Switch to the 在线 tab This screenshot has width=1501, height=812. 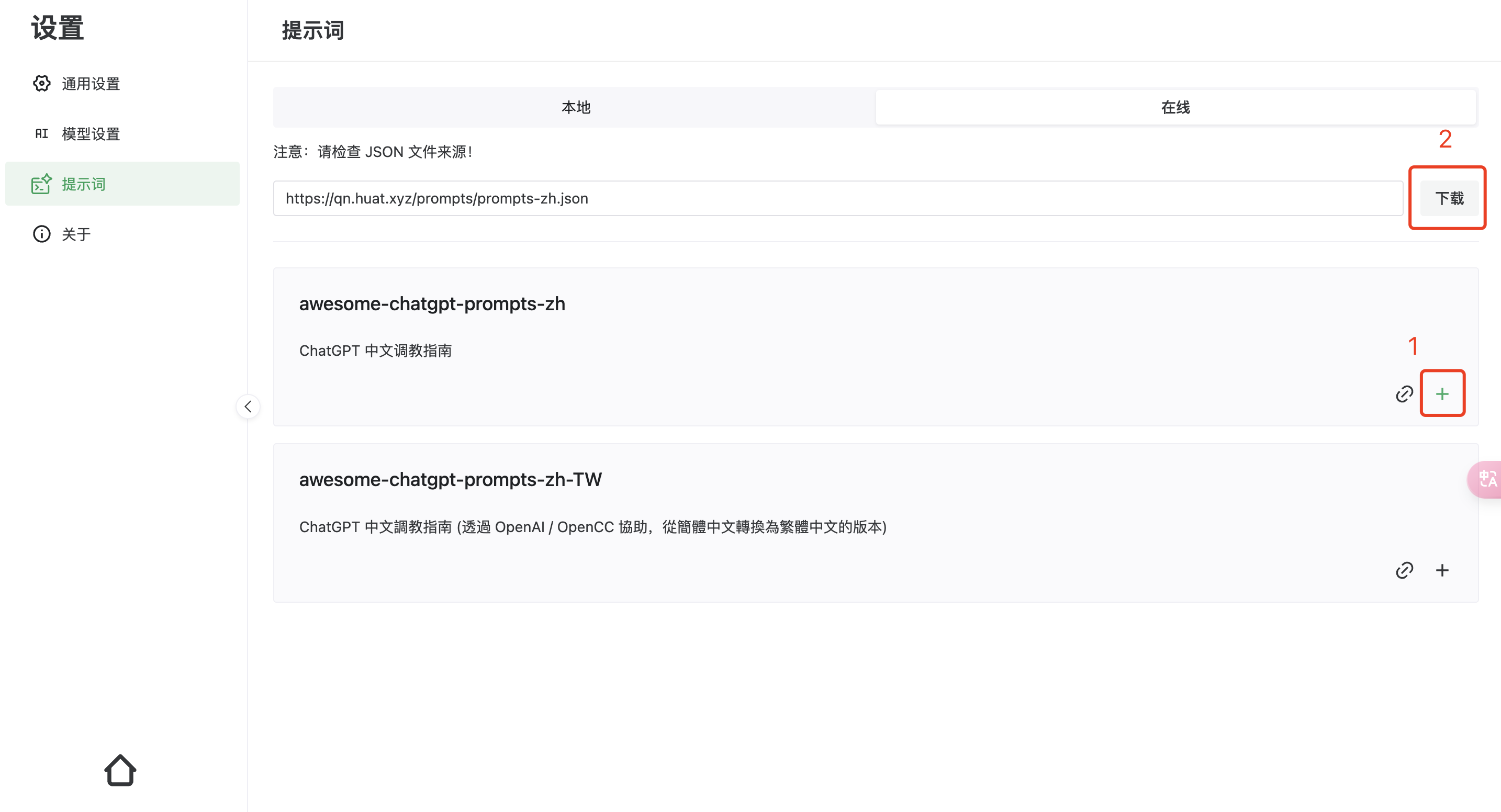(x=1175, y=107)
